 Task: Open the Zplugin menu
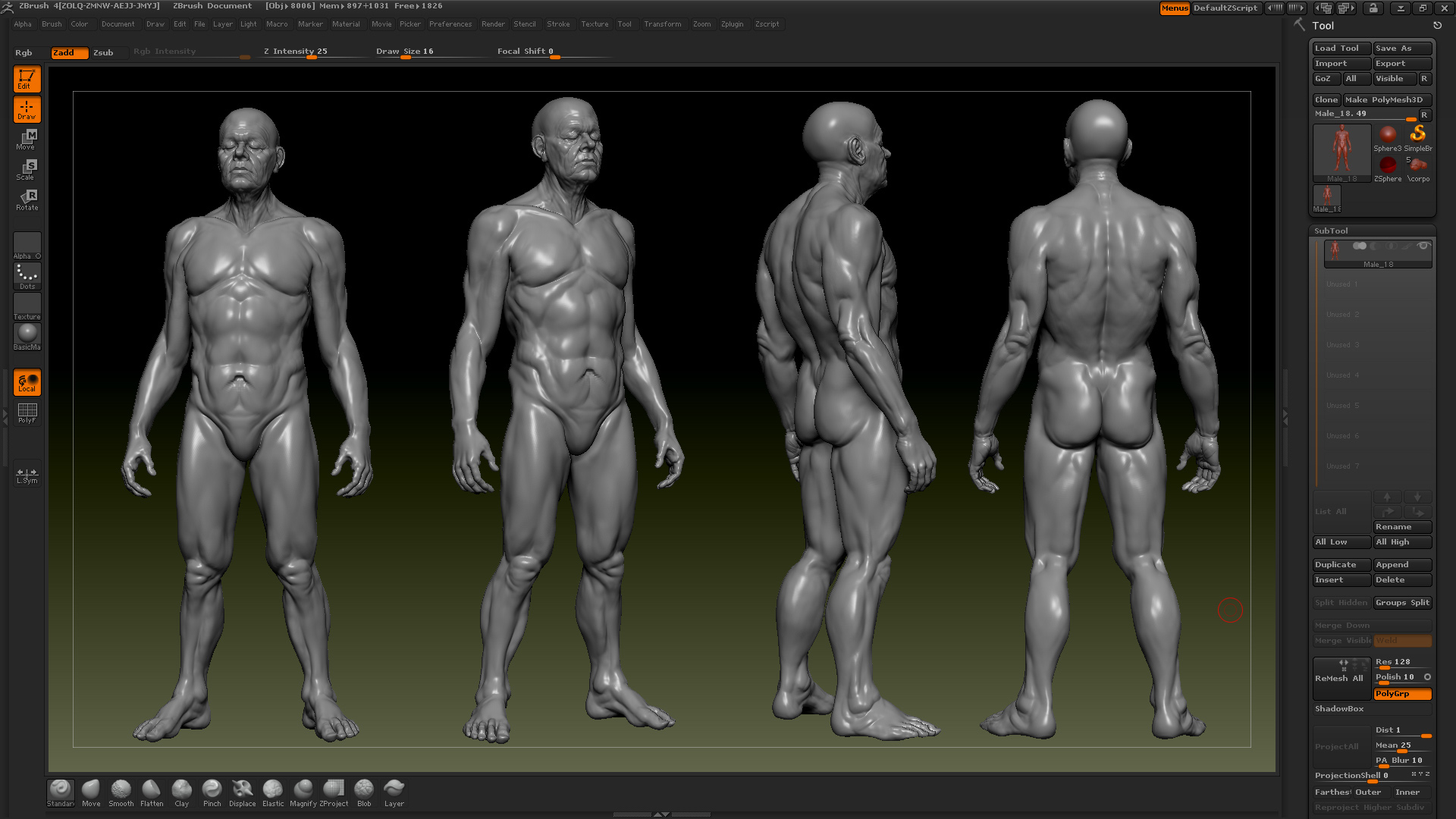732,24
